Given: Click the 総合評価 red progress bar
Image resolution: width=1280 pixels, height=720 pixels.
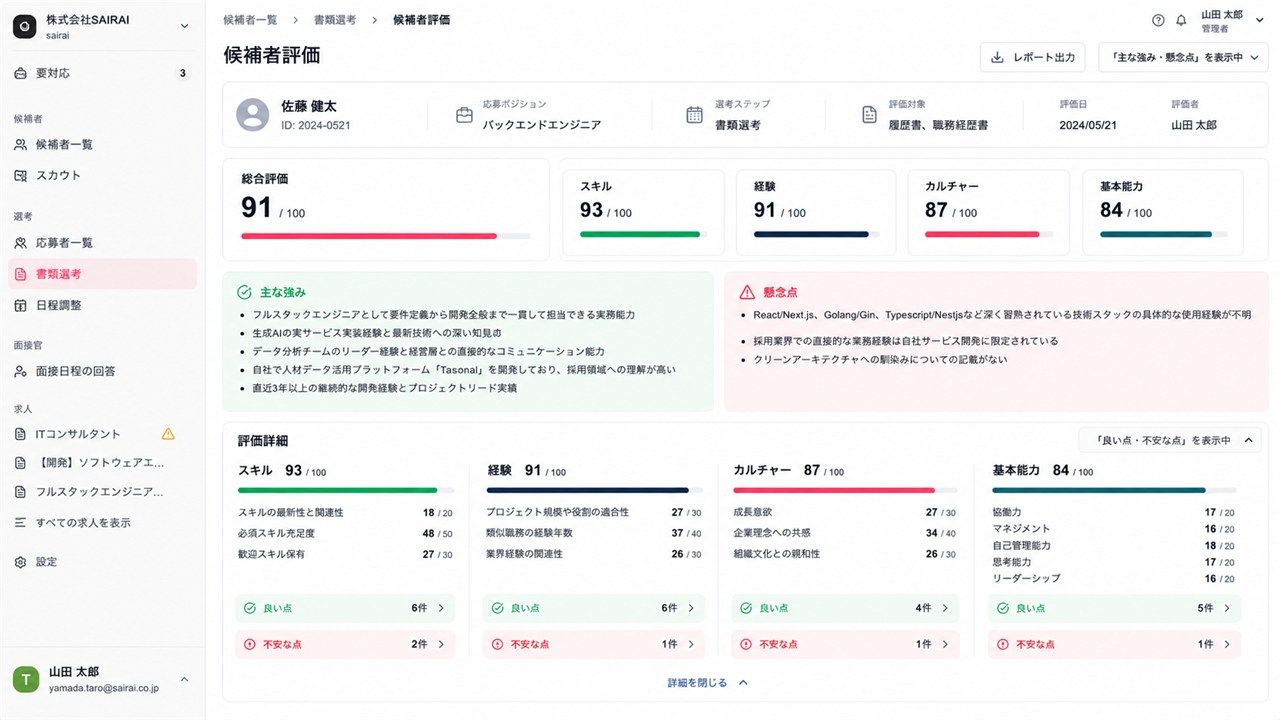Looking at the screenshot, I should pyautogui.click(x=386, y=236).
